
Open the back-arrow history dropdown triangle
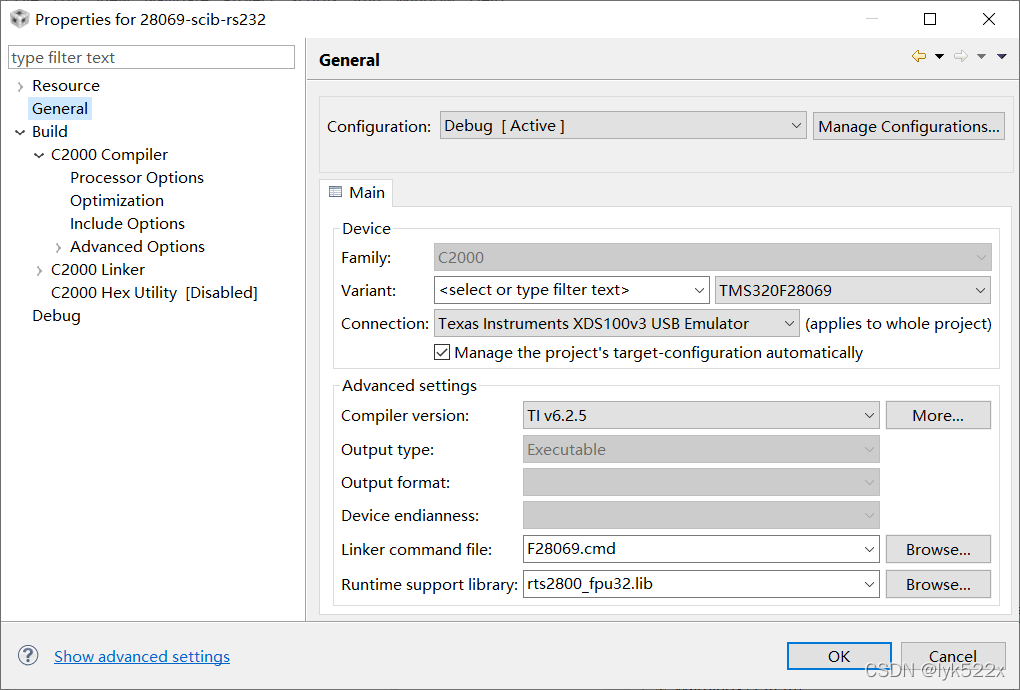pos(939,56)
